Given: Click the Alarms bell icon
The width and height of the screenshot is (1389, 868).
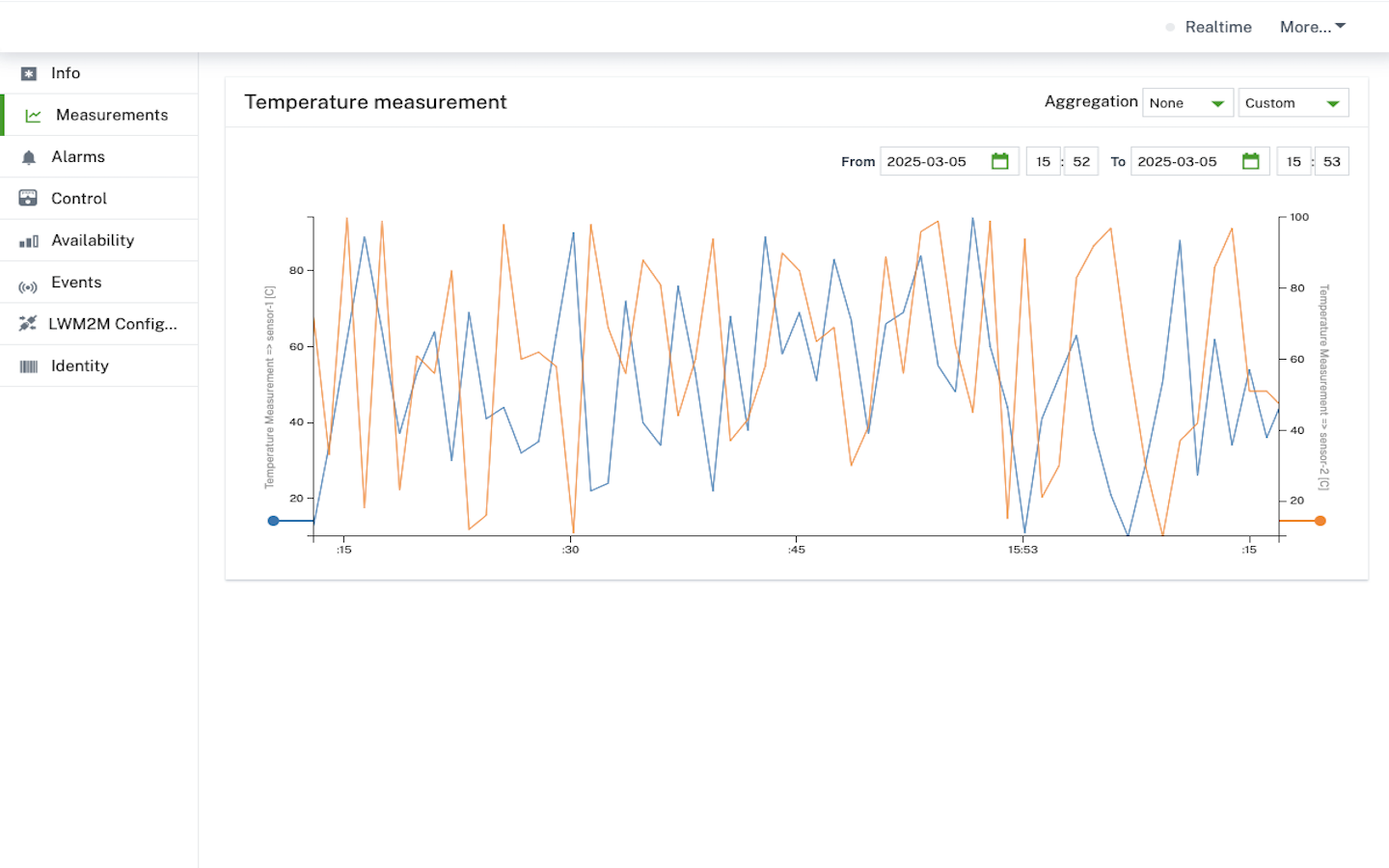Looking at the screenshot, I should click(x=29, y=157).
